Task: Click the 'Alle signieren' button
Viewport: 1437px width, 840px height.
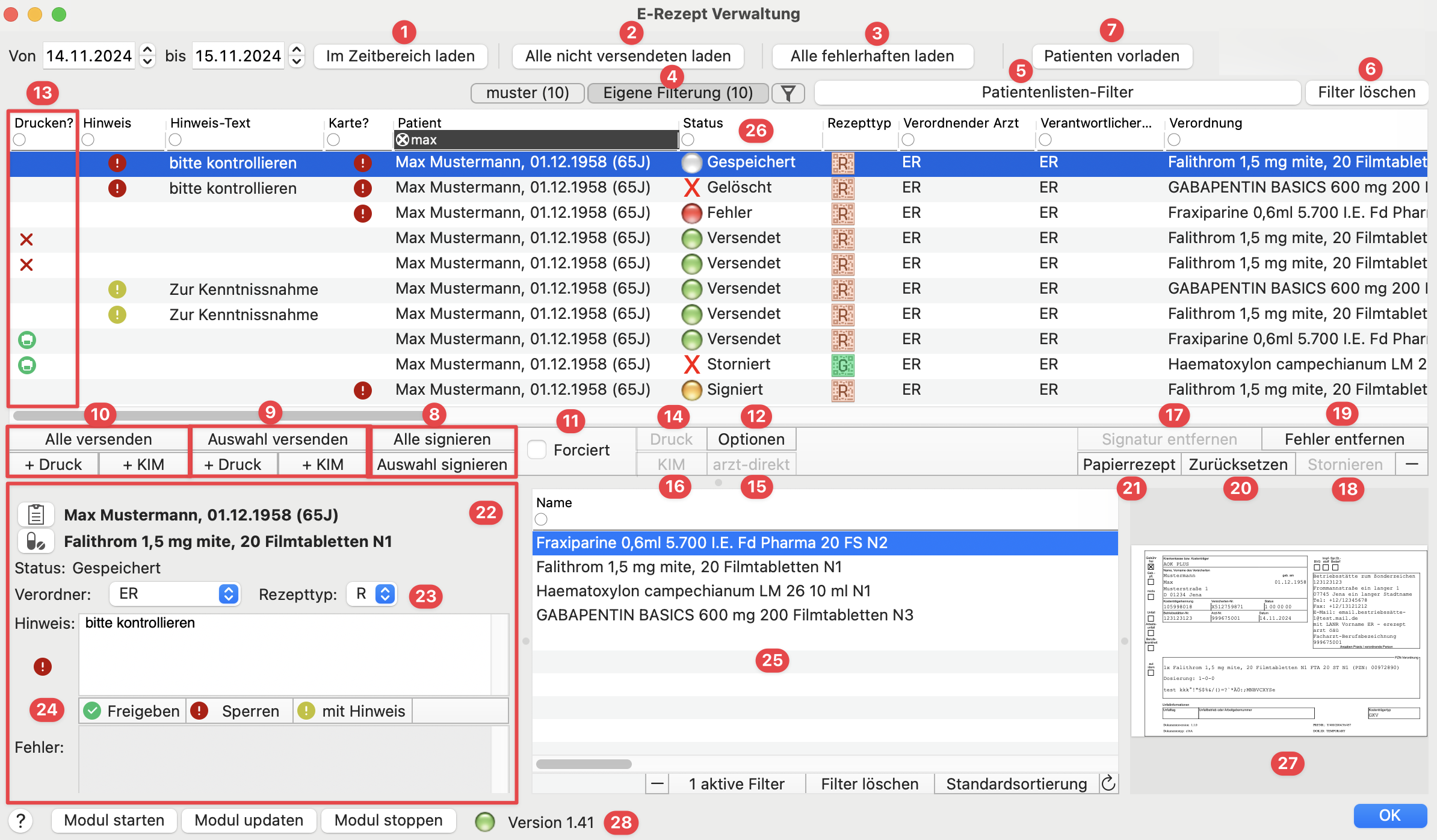Action: pyautogui.click(x=442, y=439)
